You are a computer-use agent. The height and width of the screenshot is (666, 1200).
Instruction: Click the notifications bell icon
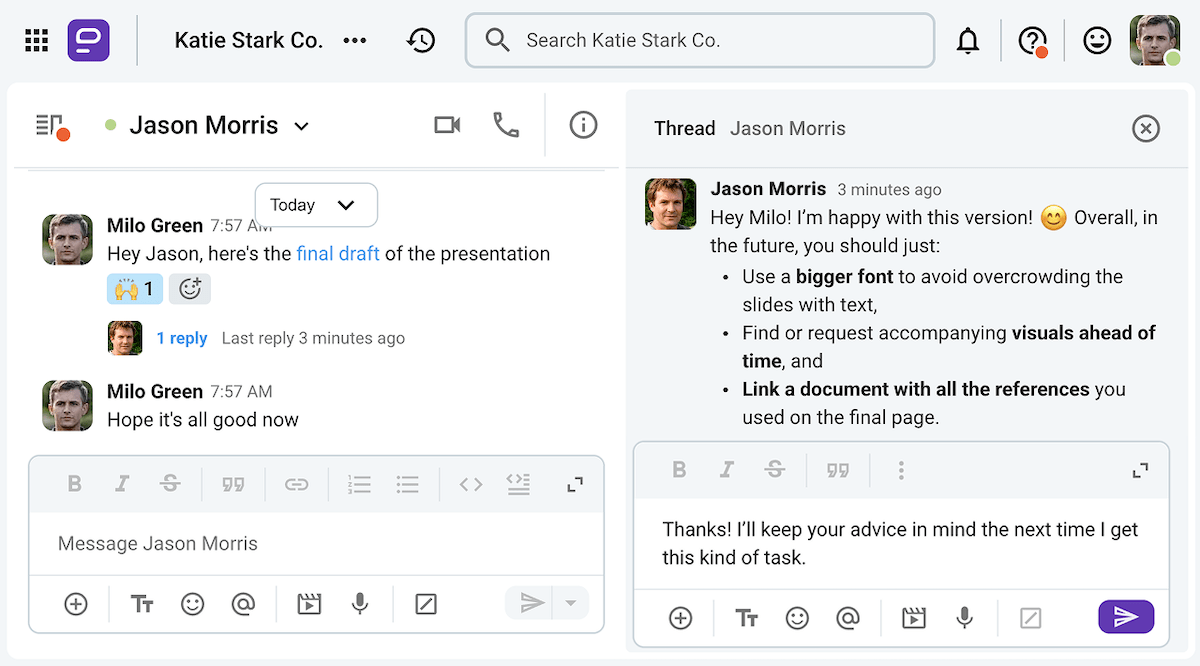968,40
